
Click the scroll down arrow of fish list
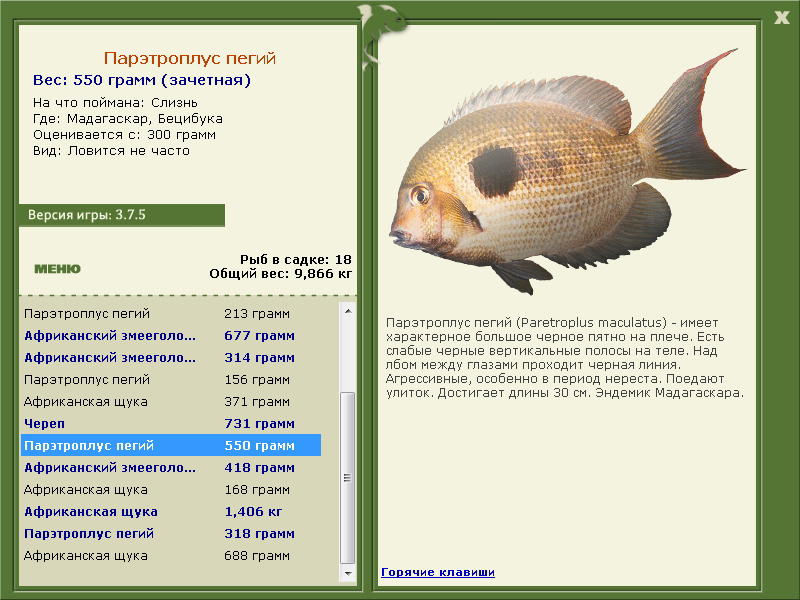(x=348, y=573)
